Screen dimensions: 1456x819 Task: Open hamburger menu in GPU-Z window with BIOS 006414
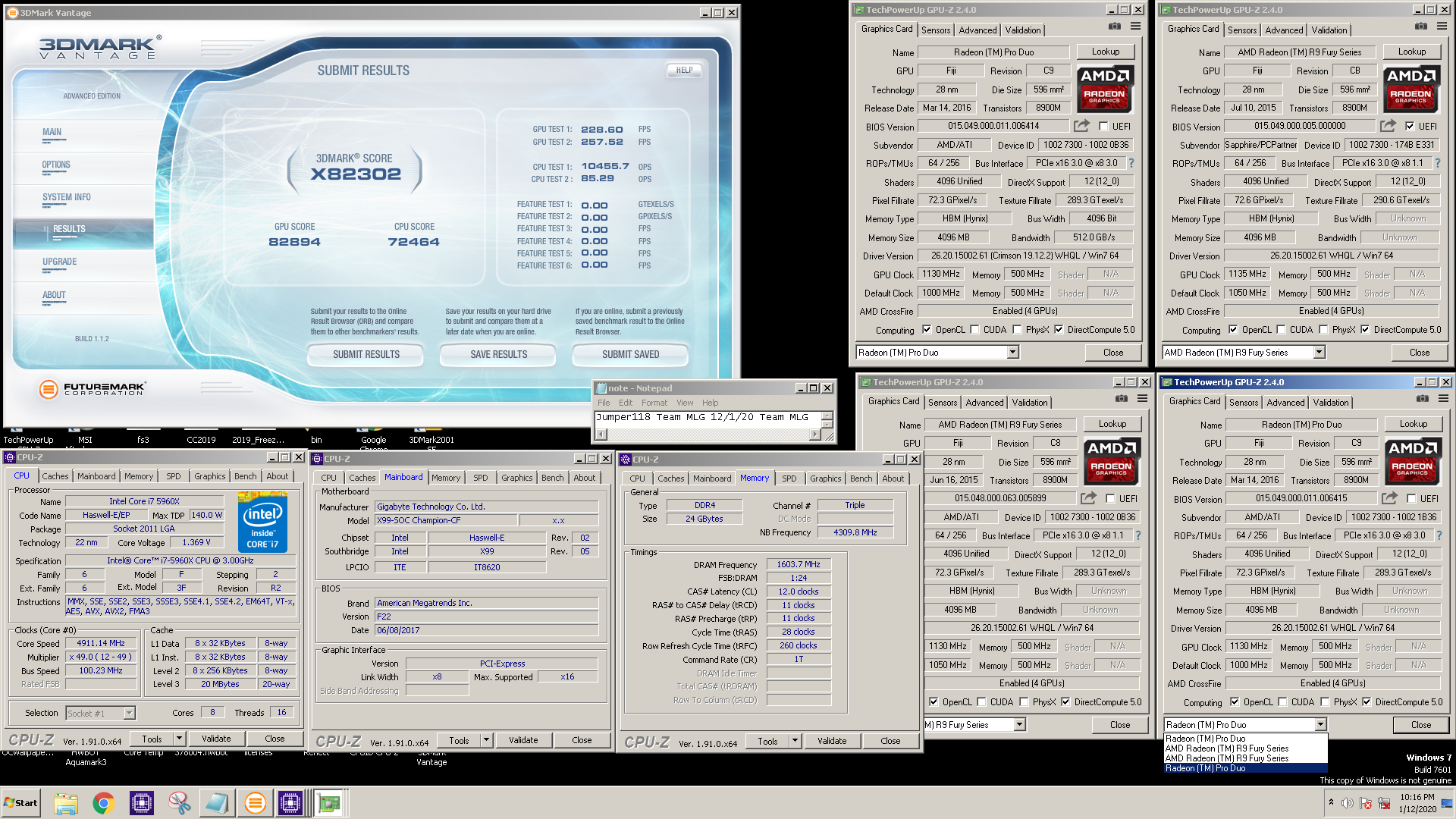(1135, 27)
